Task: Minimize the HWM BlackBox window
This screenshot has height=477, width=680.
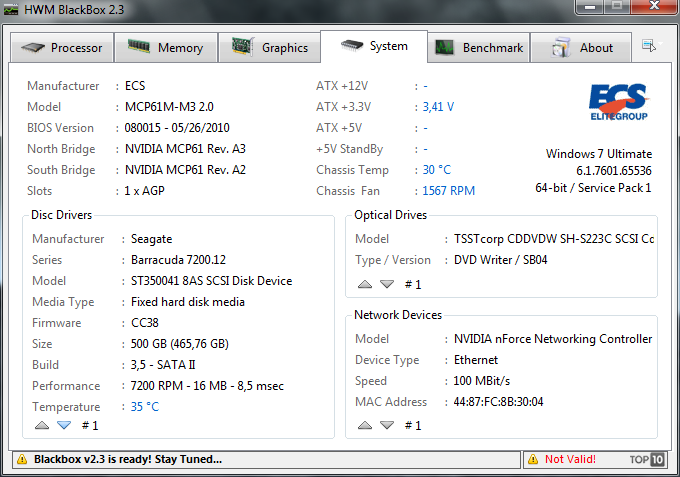Action: (590, 7)
